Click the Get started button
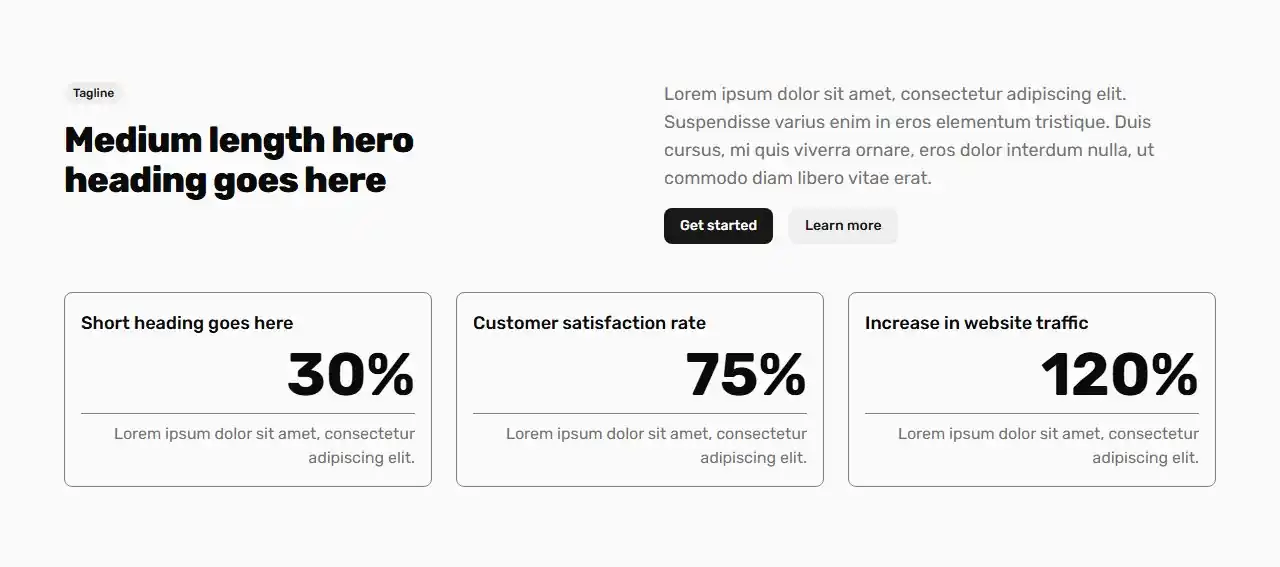Viewport: 1280px width, 567px height. click(718, 226)
